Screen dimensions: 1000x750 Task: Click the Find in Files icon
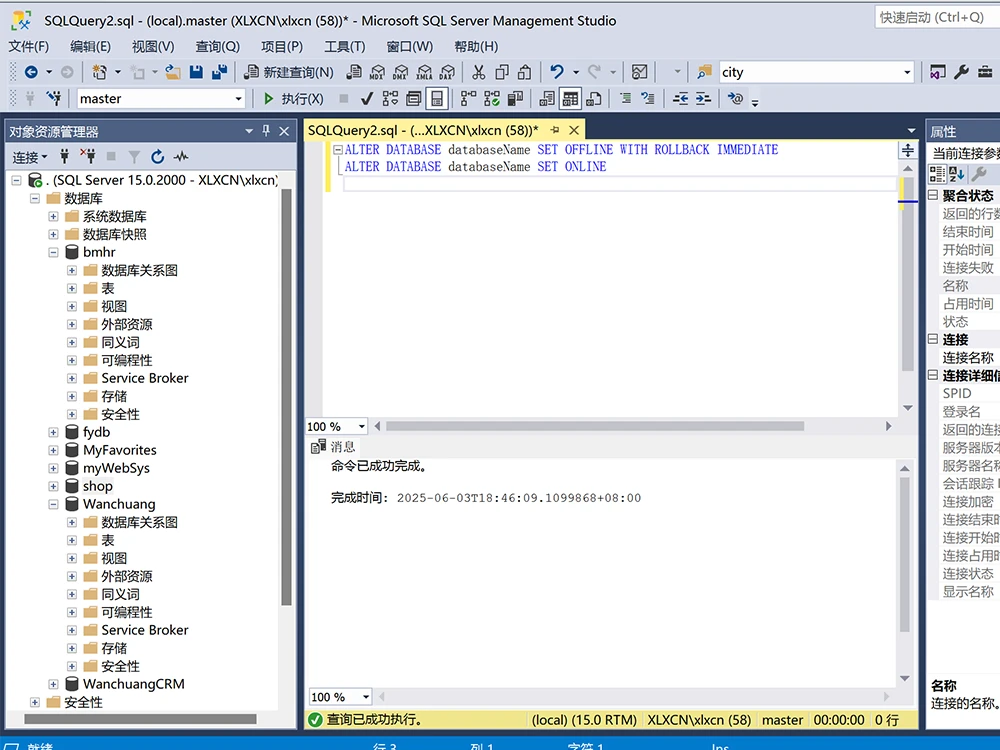coord(704,72)
